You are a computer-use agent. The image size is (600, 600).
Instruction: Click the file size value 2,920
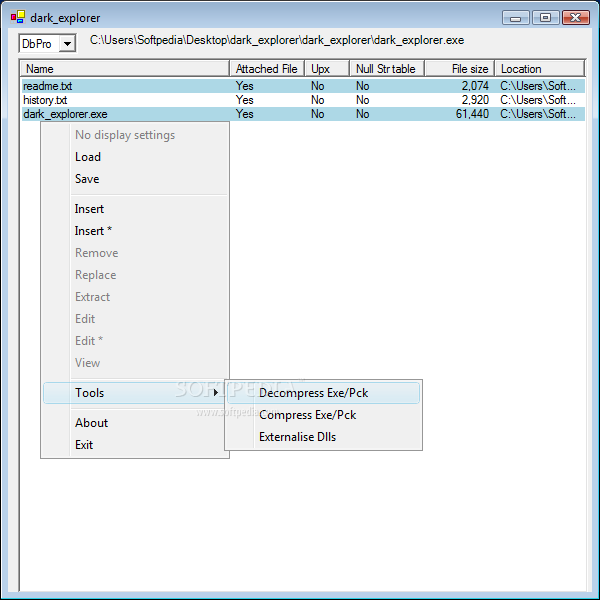475,100
